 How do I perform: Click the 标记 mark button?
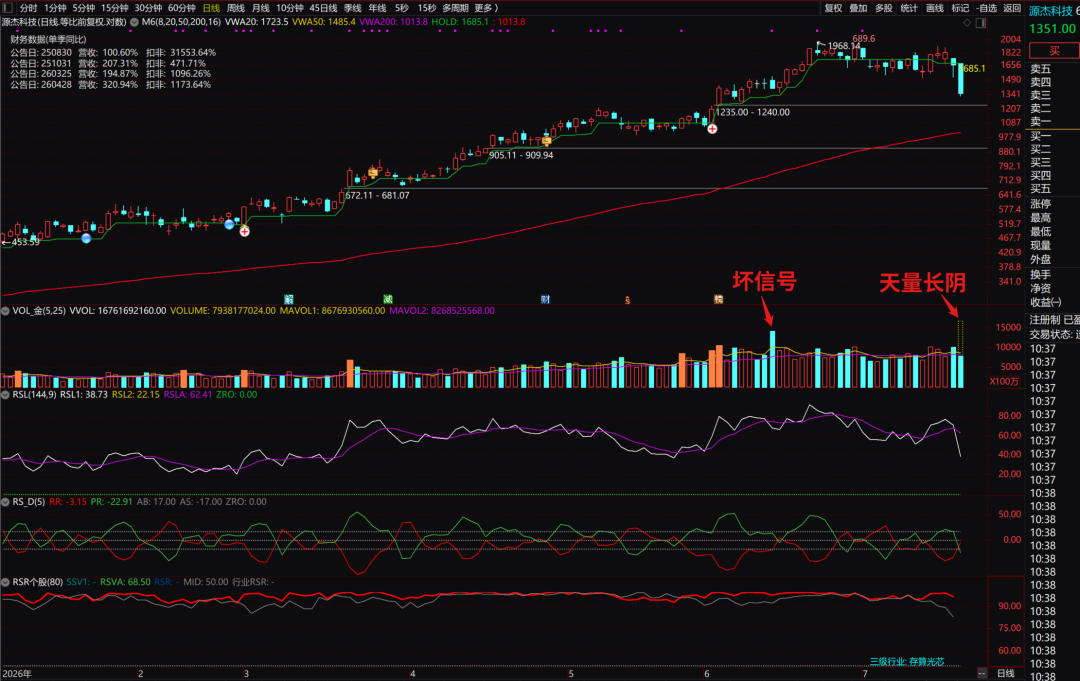point(960,8)
